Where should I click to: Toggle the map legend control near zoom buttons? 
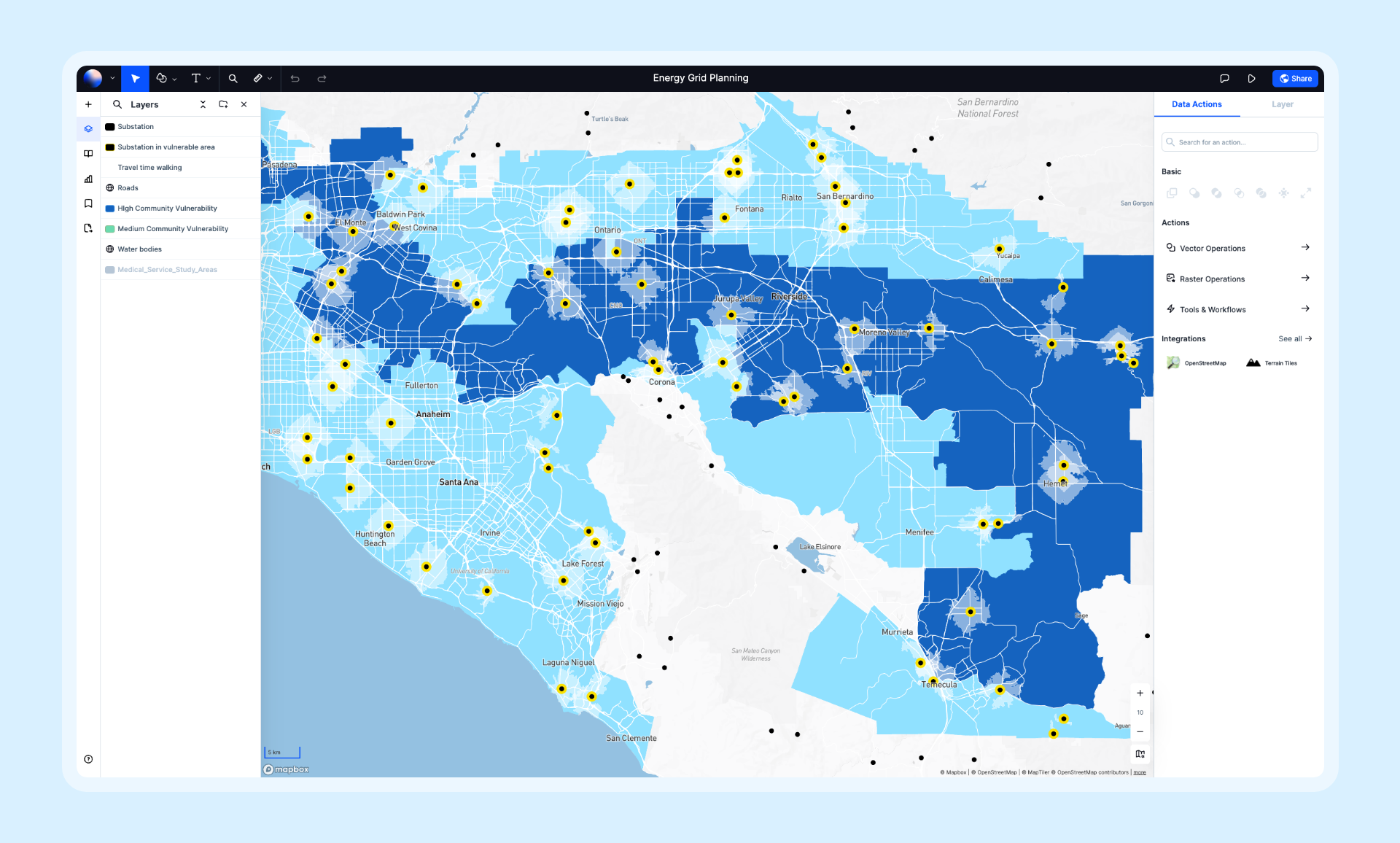coord(1140,754)
